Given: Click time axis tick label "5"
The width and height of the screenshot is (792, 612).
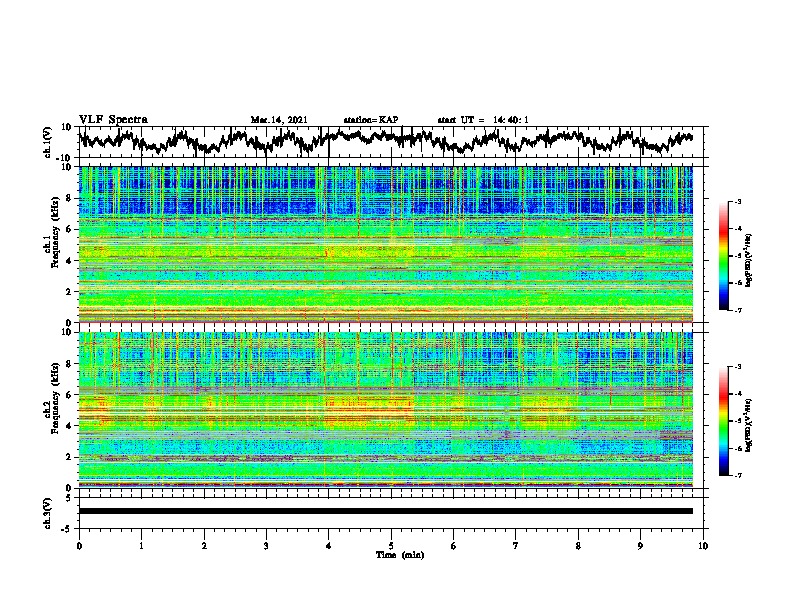Looking at the screenshot, I should 391,546.
